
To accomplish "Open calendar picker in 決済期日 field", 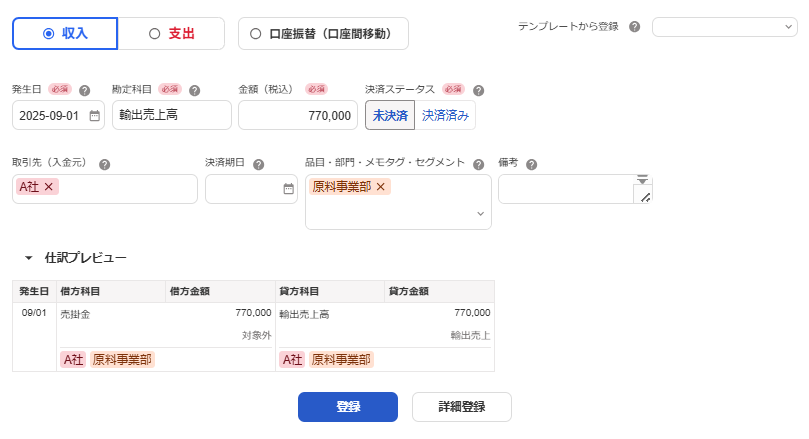I will [288, 189].
